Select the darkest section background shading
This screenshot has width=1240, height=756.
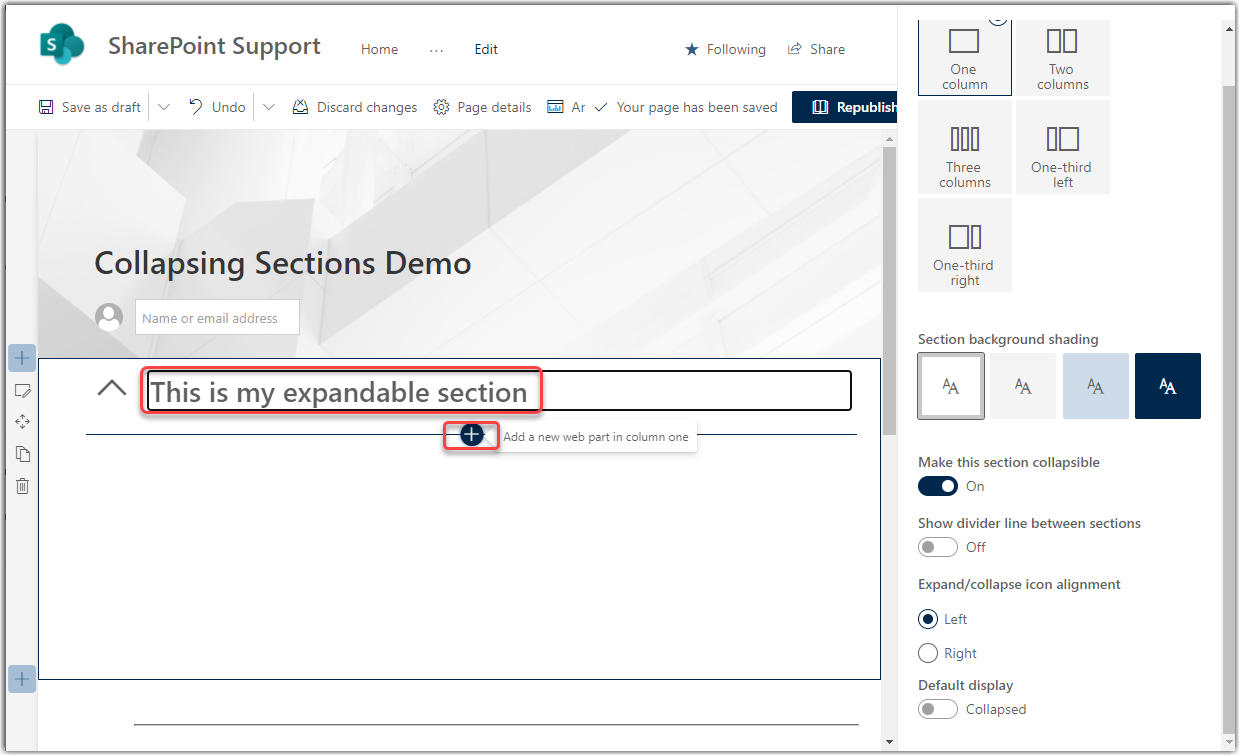click(x=1167, y=386)
